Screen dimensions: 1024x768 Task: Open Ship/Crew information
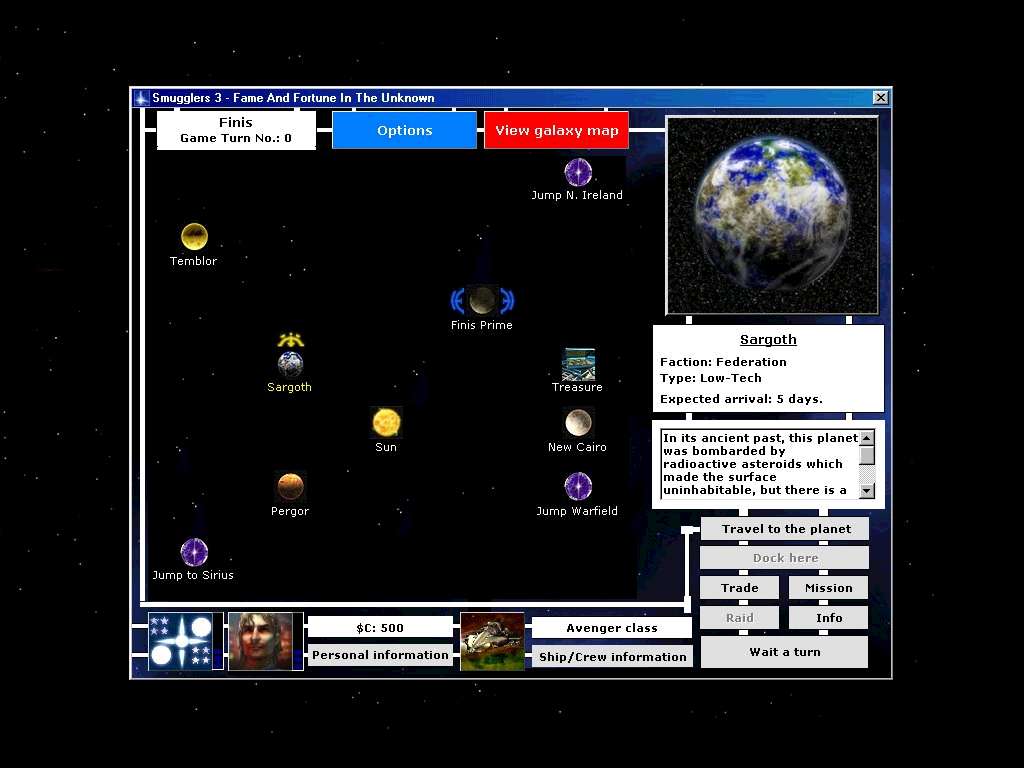pos(612,656)
